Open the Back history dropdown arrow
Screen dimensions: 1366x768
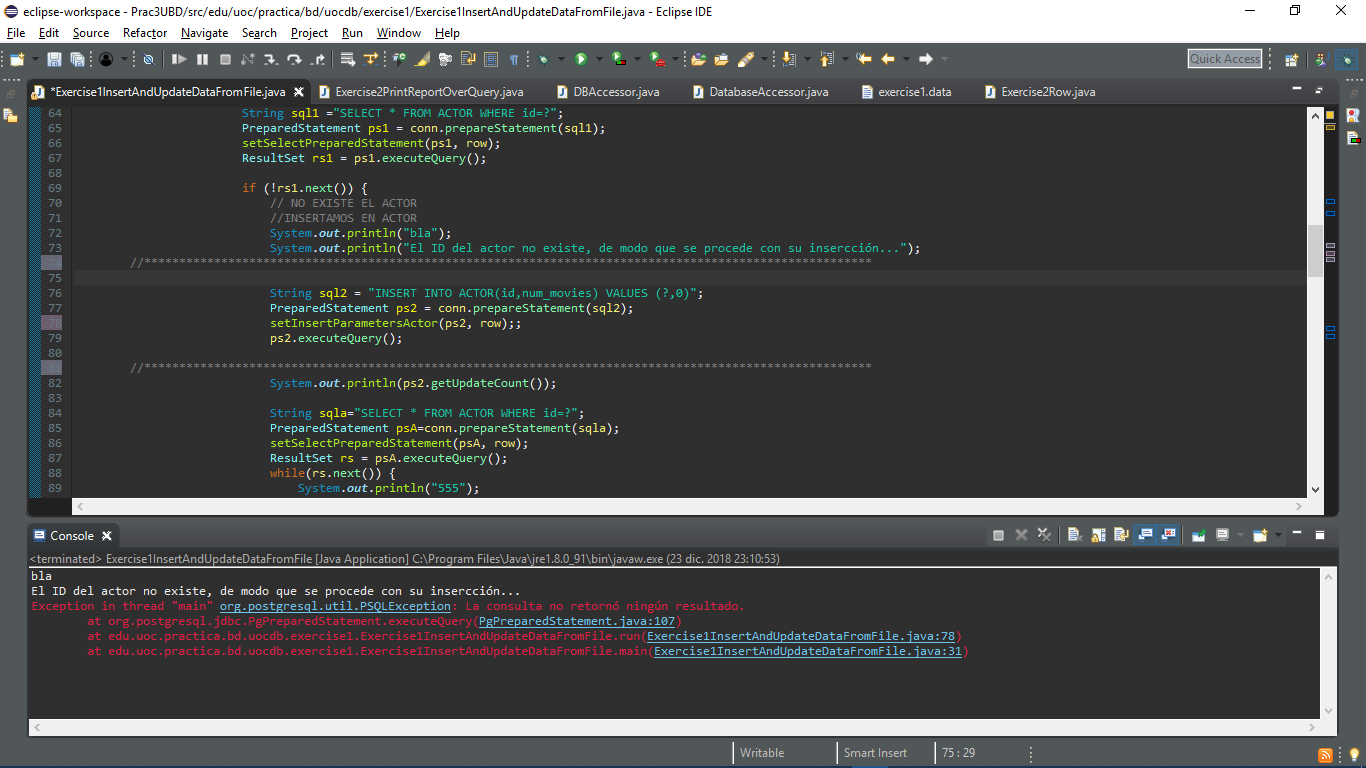[x=905, y=60]
